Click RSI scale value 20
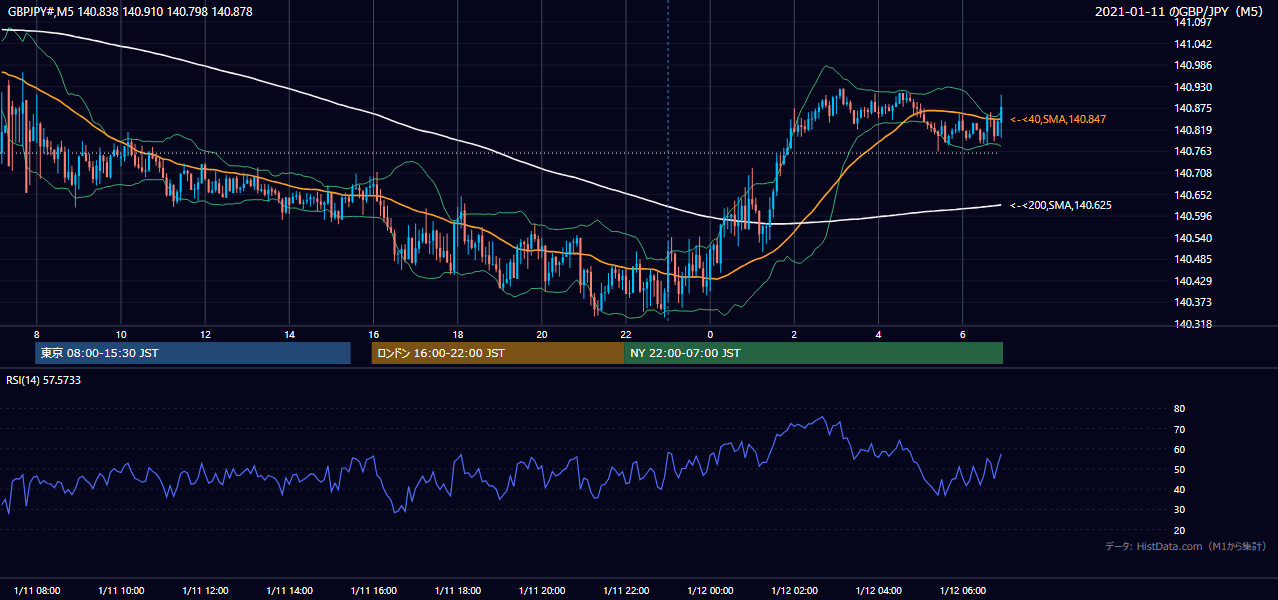1278x600 pixels. coord(1179,530)
